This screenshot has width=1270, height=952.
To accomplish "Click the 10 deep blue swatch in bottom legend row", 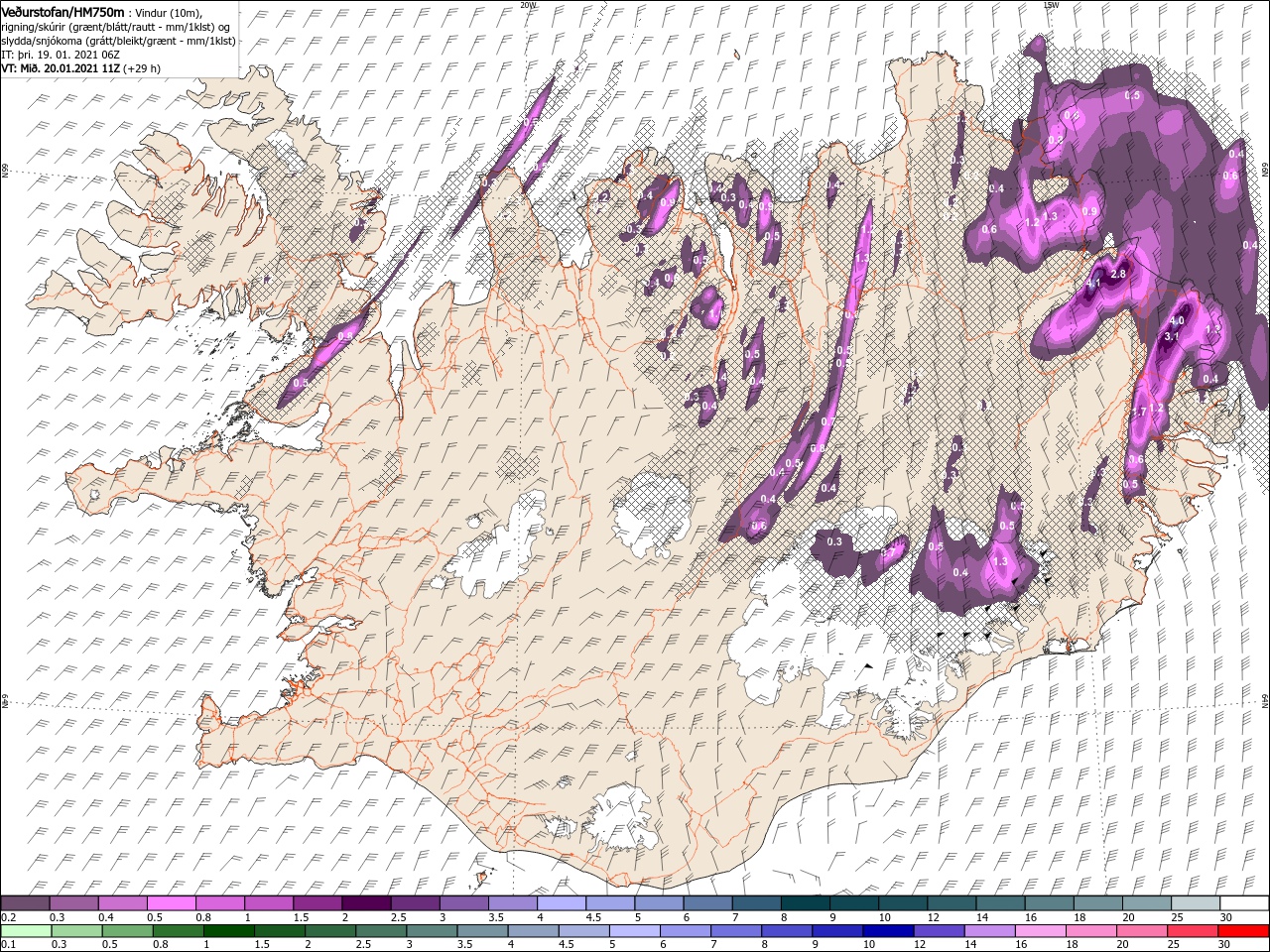I will pyautogui.click(x=888, y=931).
